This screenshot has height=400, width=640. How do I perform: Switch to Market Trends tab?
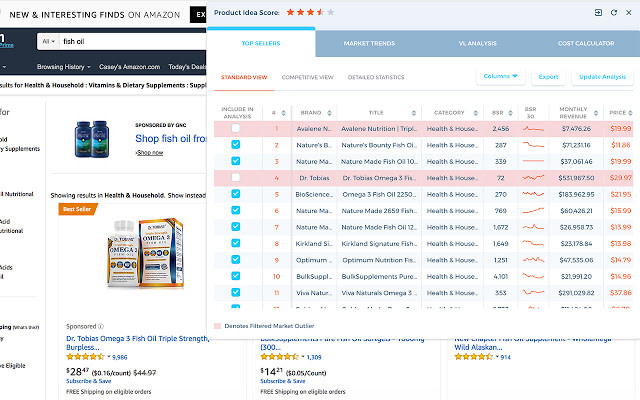[369, 43]
